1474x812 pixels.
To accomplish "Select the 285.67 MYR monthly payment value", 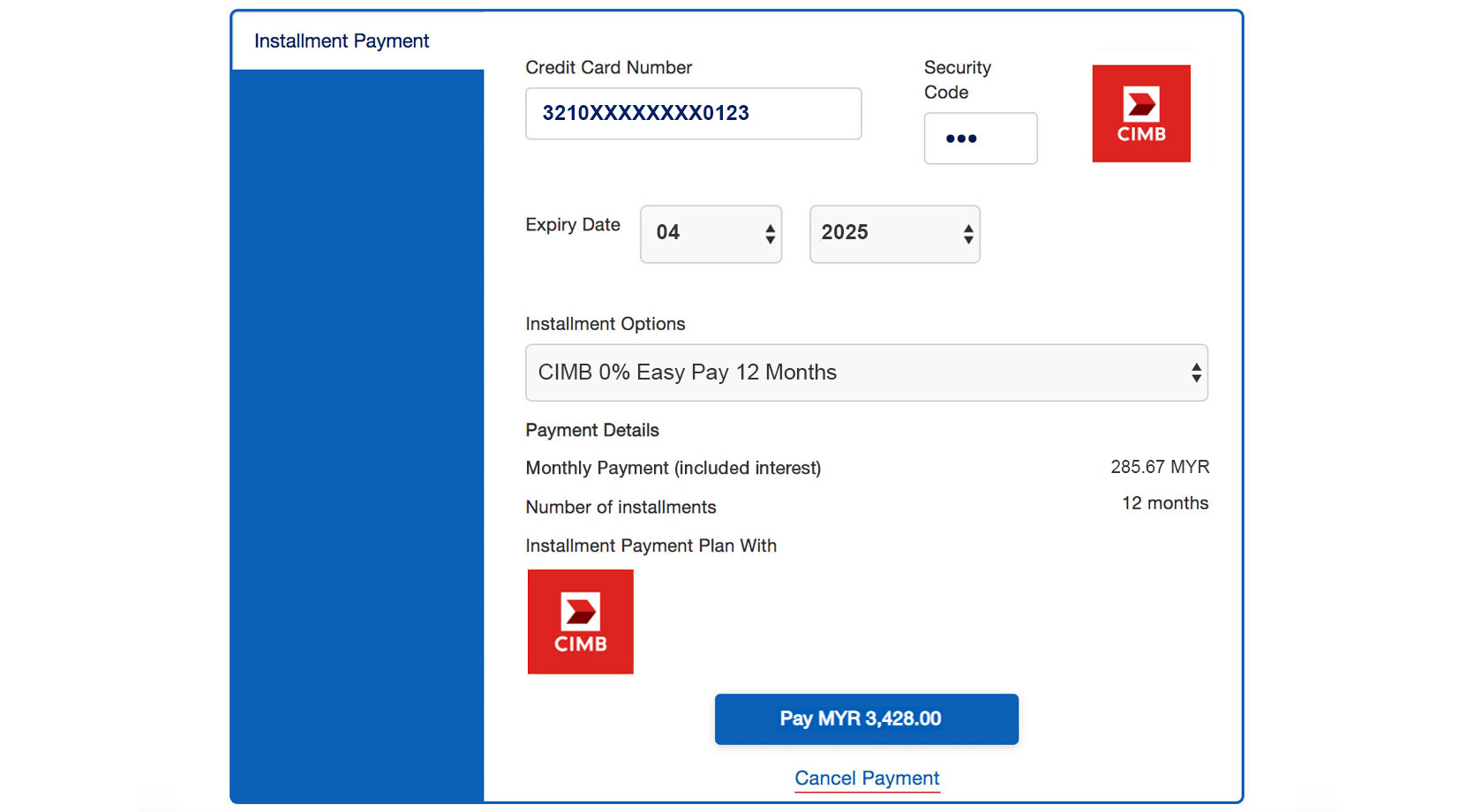I will (1160, 467).
